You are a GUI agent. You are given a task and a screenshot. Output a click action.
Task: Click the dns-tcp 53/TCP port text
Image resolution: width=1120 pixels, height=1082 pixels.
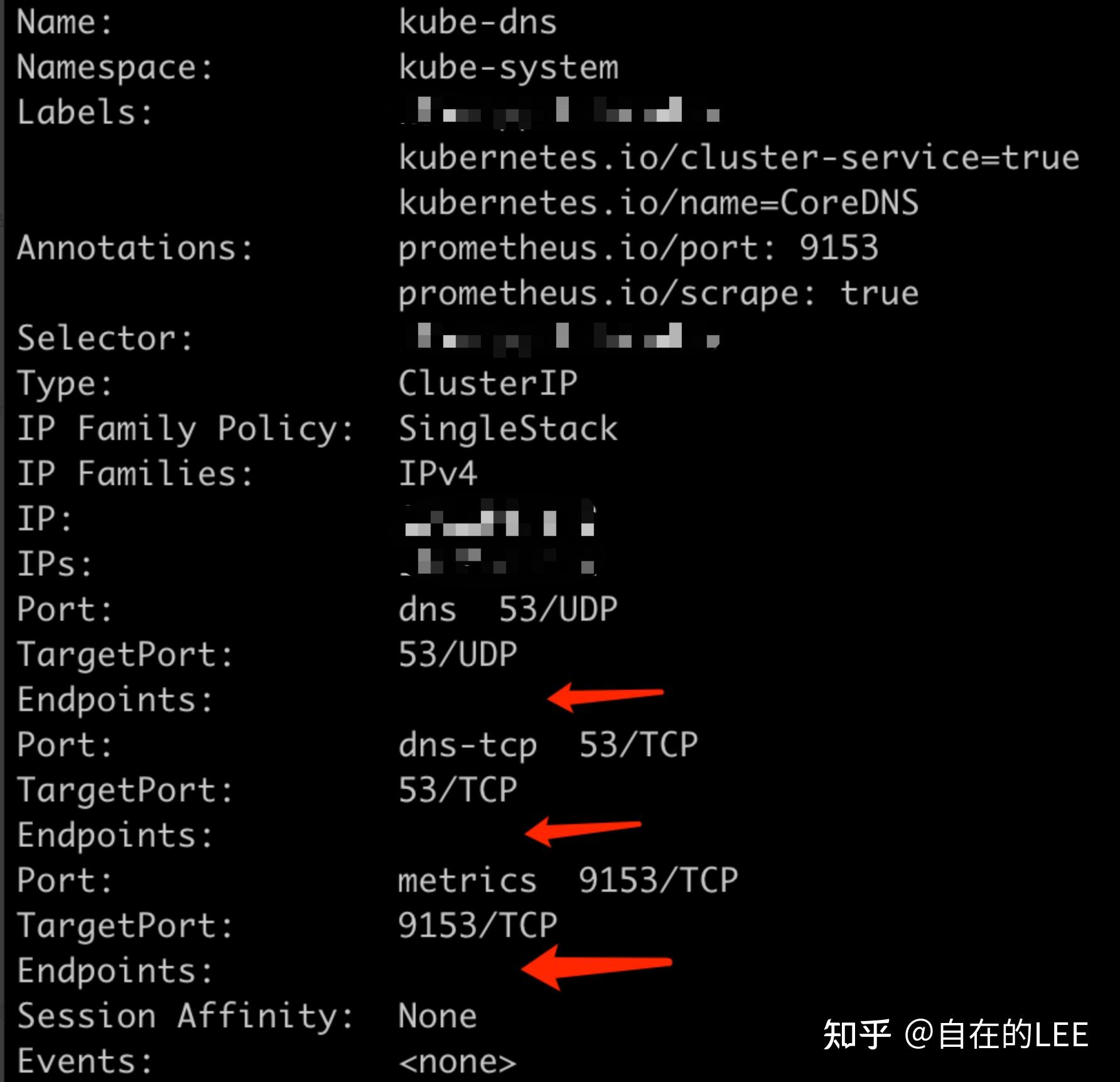pos(548,745)
